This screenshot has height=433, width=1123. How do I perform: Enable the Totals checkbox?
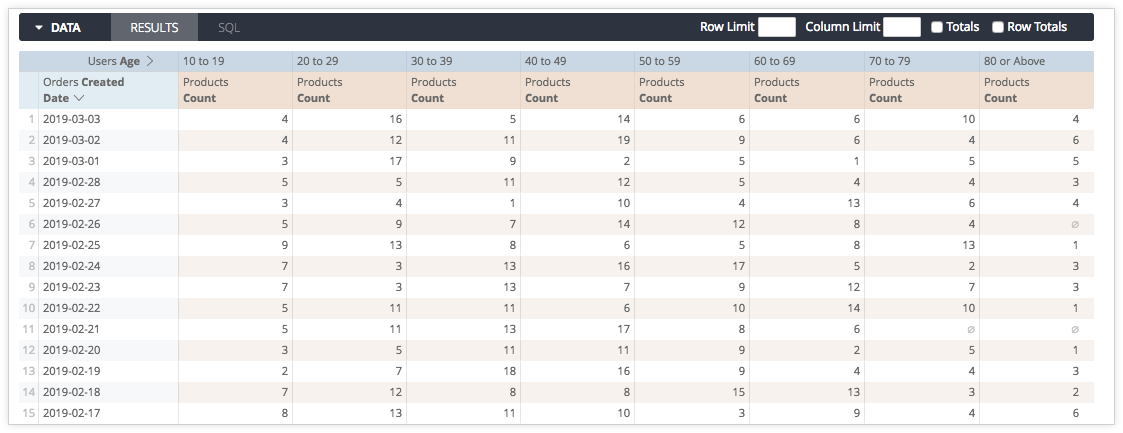(x=937, y=28)
